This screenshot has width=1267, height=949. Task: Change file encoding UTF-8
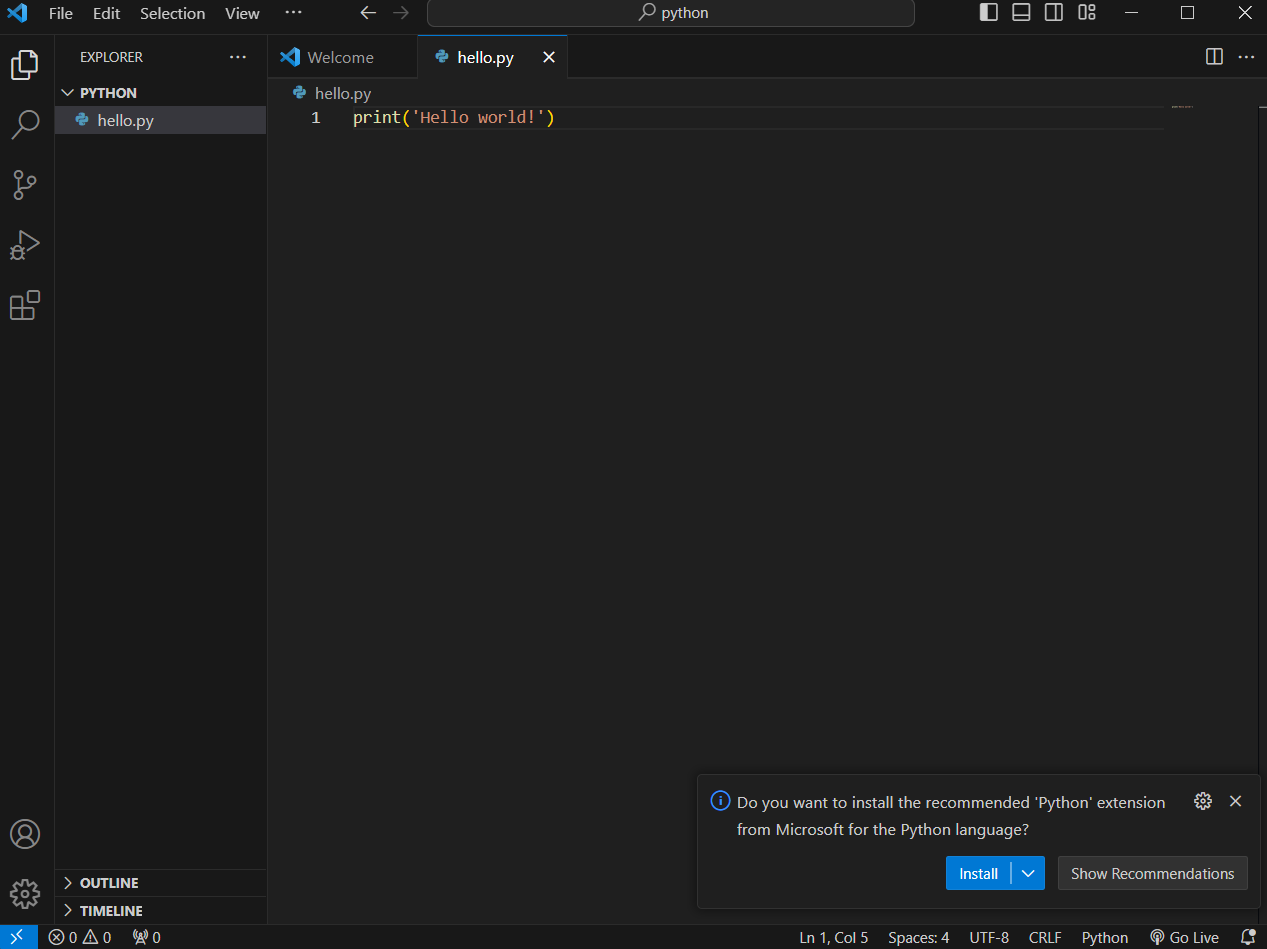[989, 937]
